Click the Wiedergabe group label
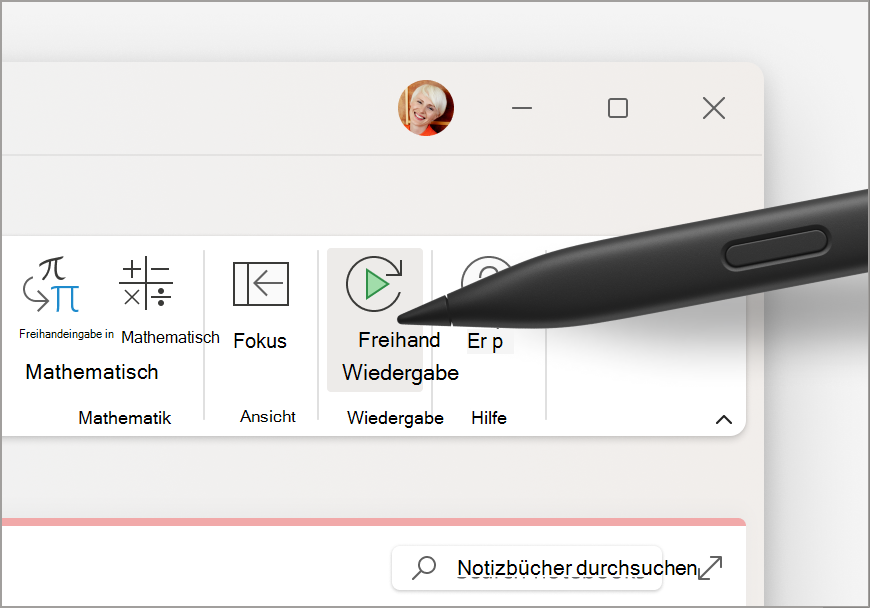This screenshot has width=870, height=608. click(x=395, y=418)
